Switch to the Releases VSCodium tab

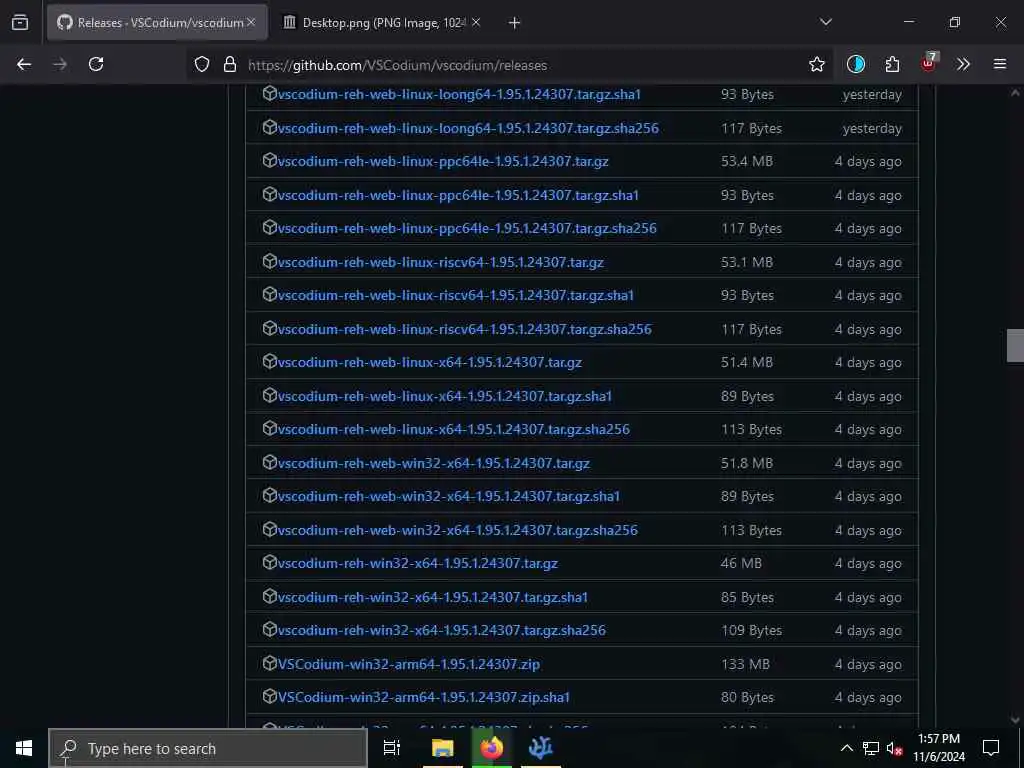pos(157,23)
